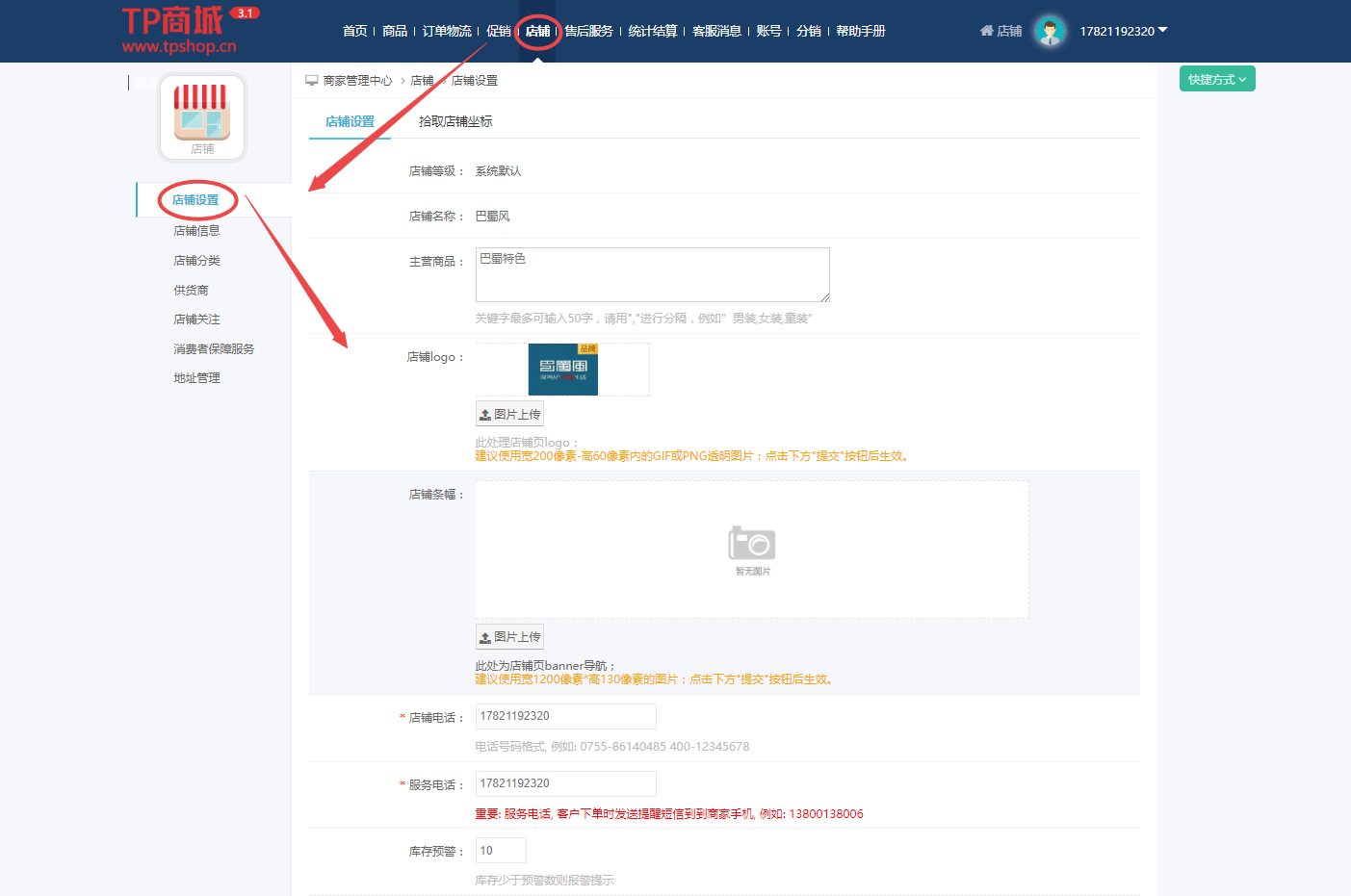The height and width of the screenshot is (896, 1351).
Task: Click the store icon above sidebar menu
Action: [201, 115]
